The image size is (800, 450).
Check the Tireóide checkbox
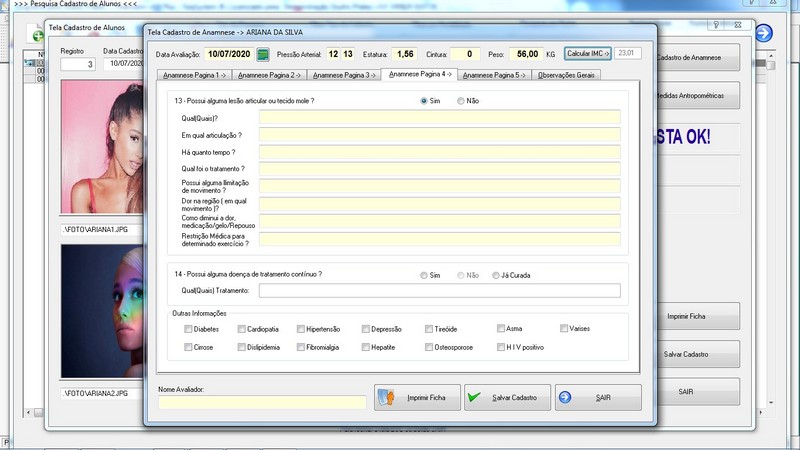click(x=429, y=329)
